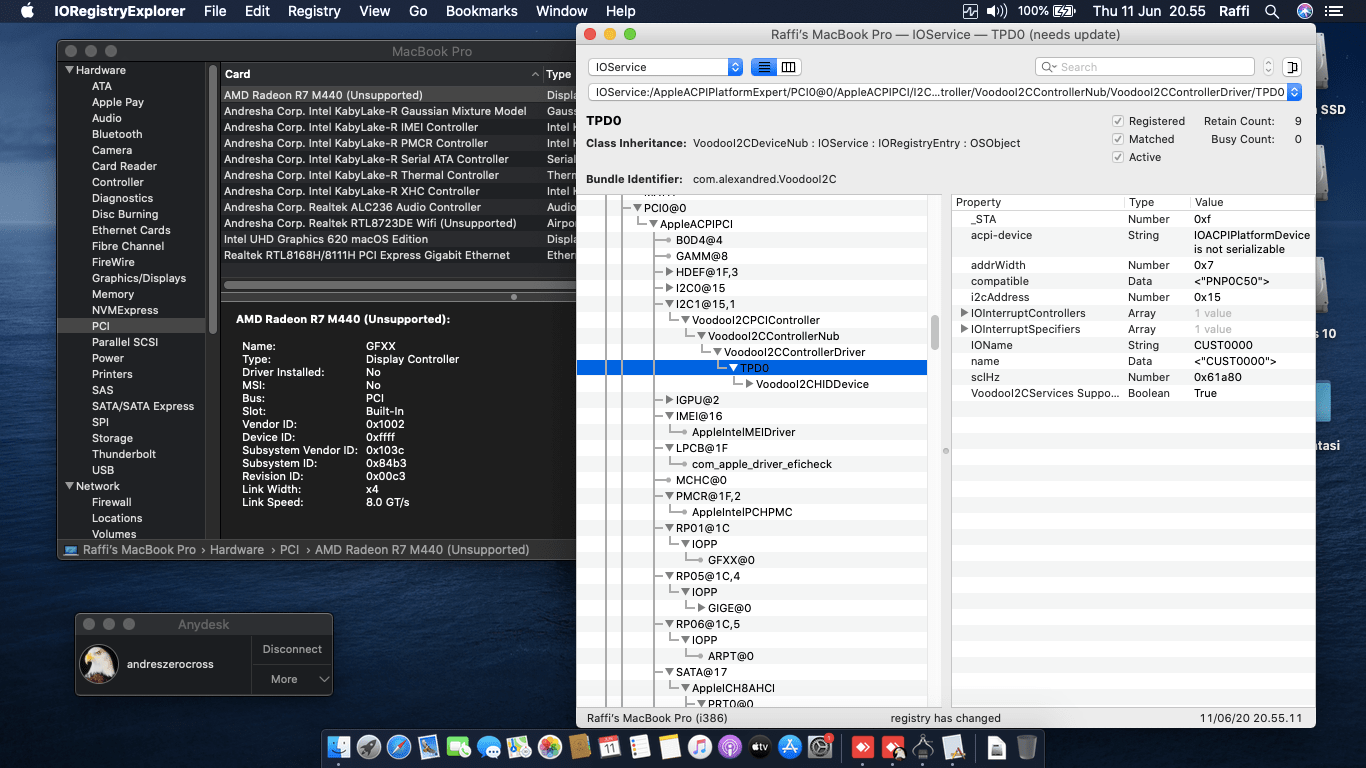Open the Apple menu
Screen dimensions: 1366x768
[x=27, y=11]
